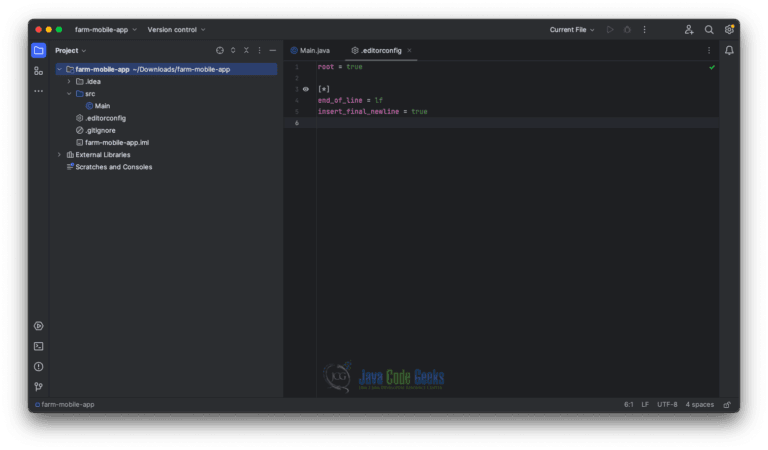Open the Terminal tool window
Screen dimensions: 768x450
click(x=39, y=347)
